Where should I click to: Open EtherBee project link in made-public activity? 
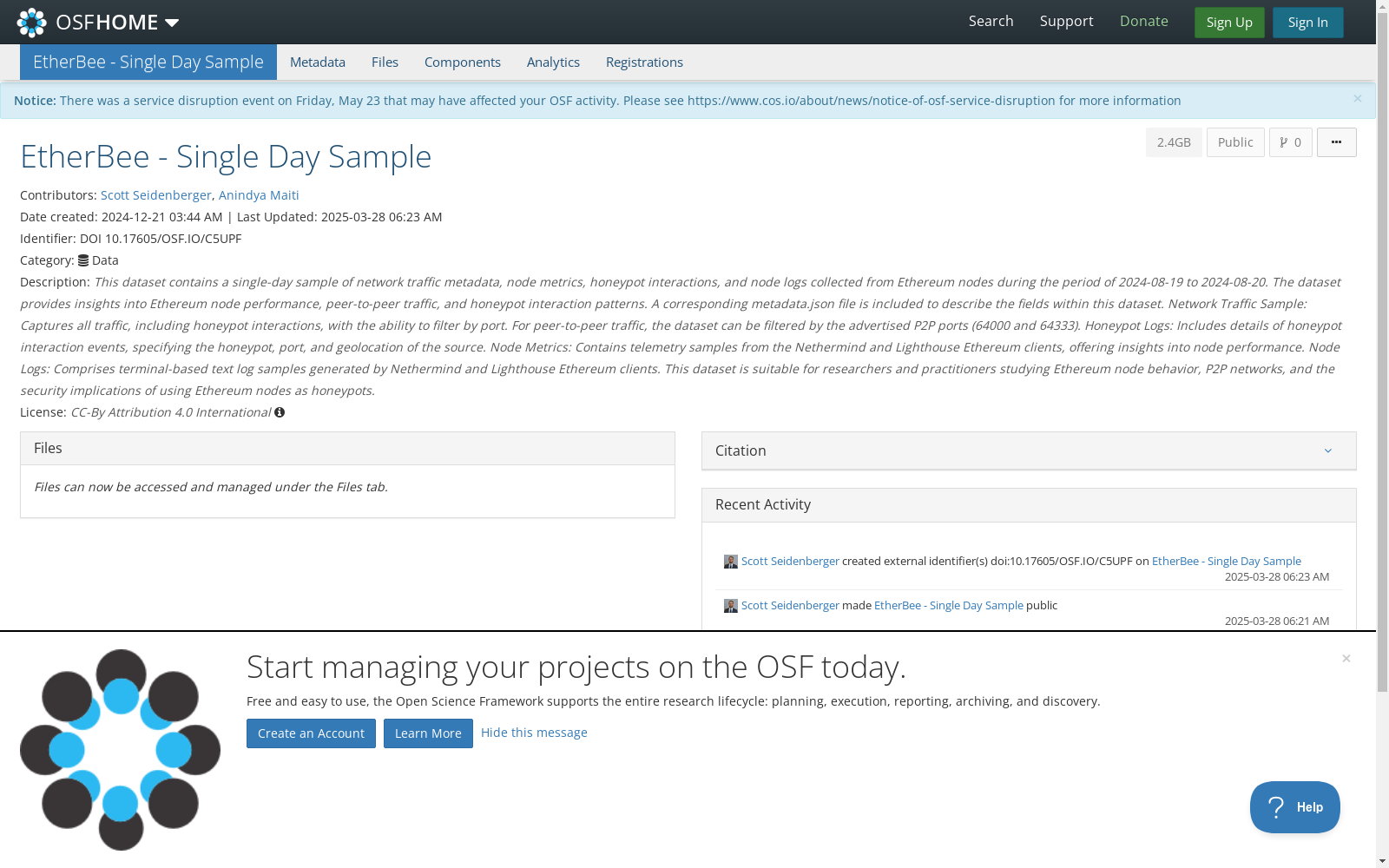949,606
